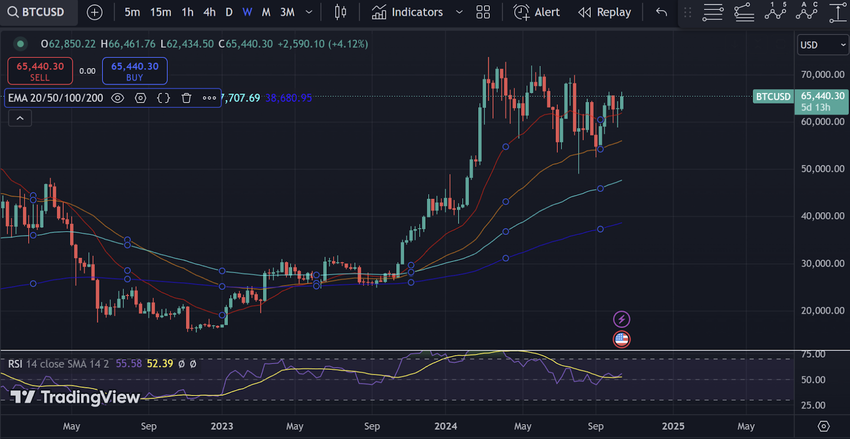Select the horizontal line drawing tool
850x439 pixels.
click(712, 12)
